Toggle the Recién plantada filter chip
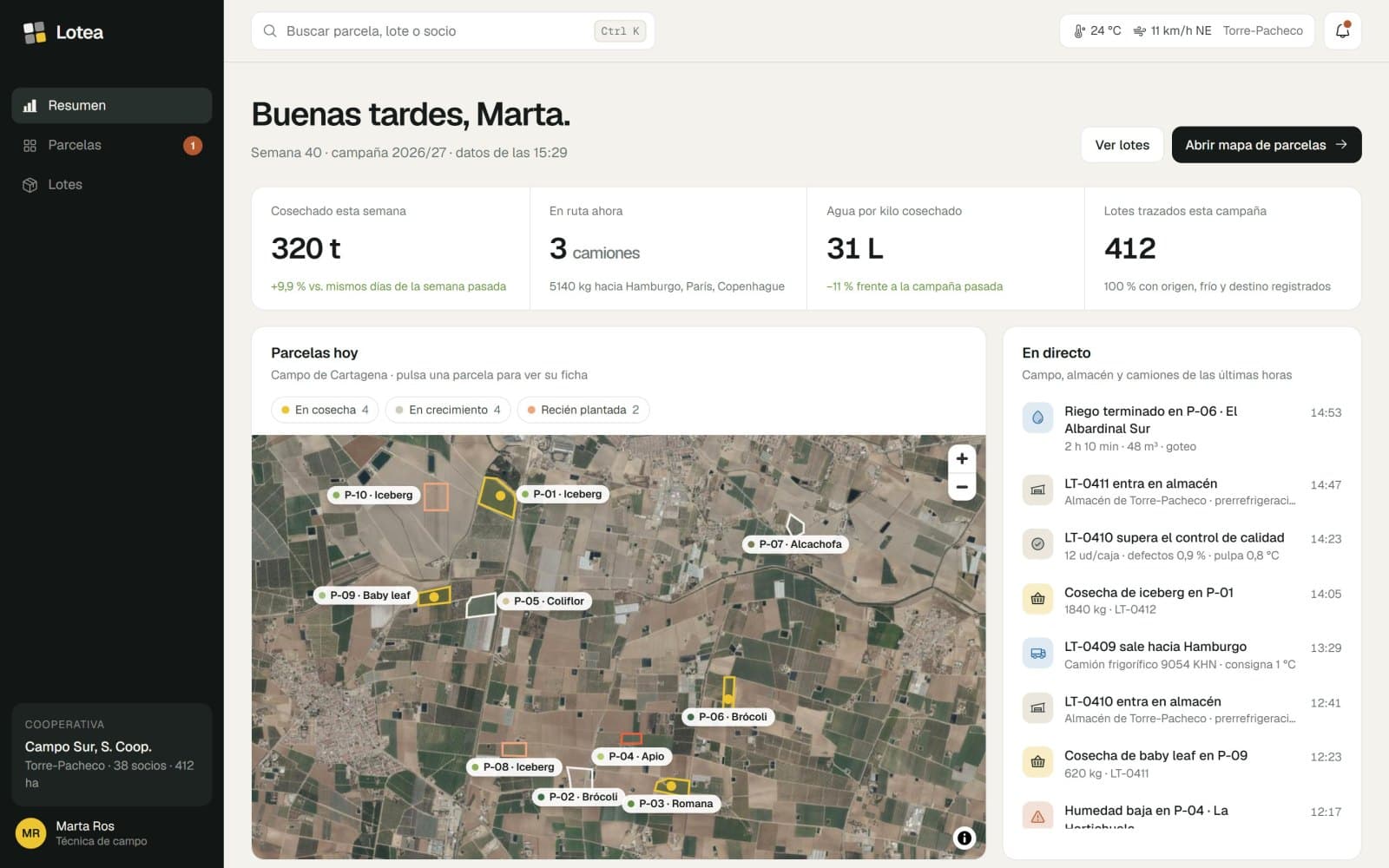 [x=583, y=410]
